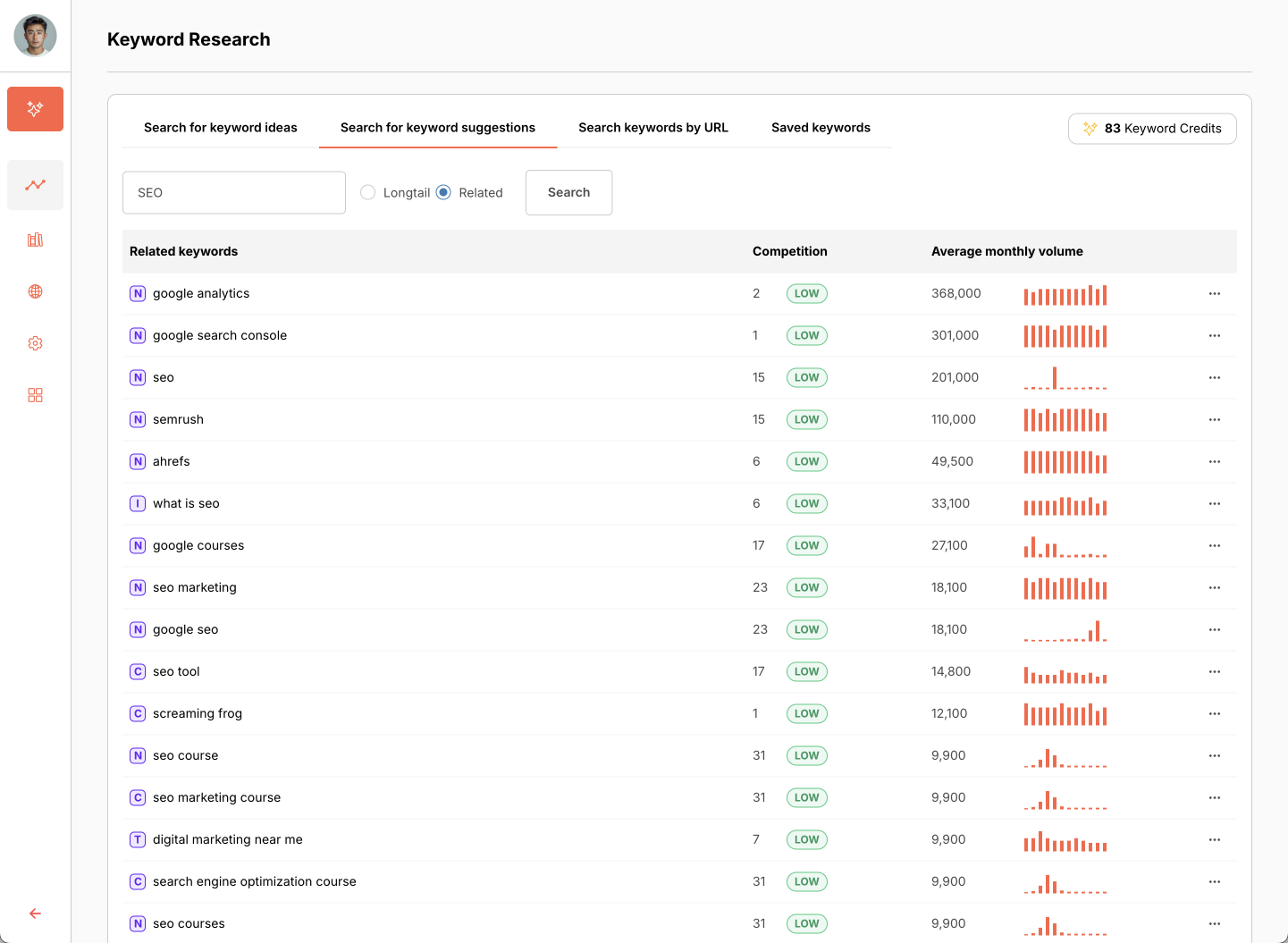Open more options for seo marketing row

coord(1214,587)
